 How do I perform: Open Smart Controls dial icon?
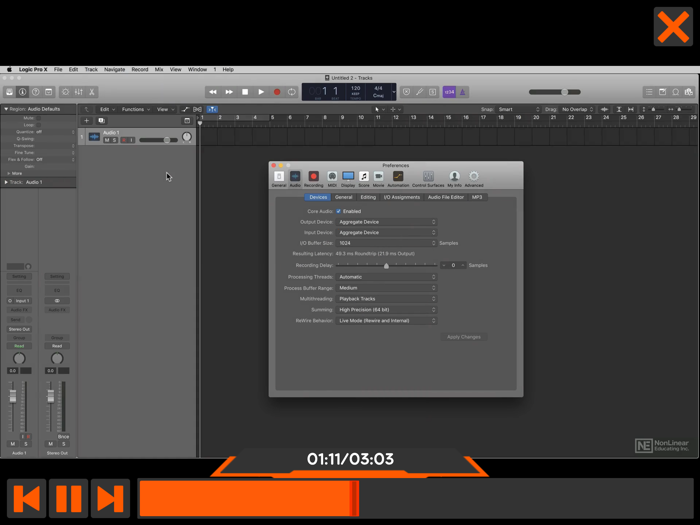click(66, 92)
